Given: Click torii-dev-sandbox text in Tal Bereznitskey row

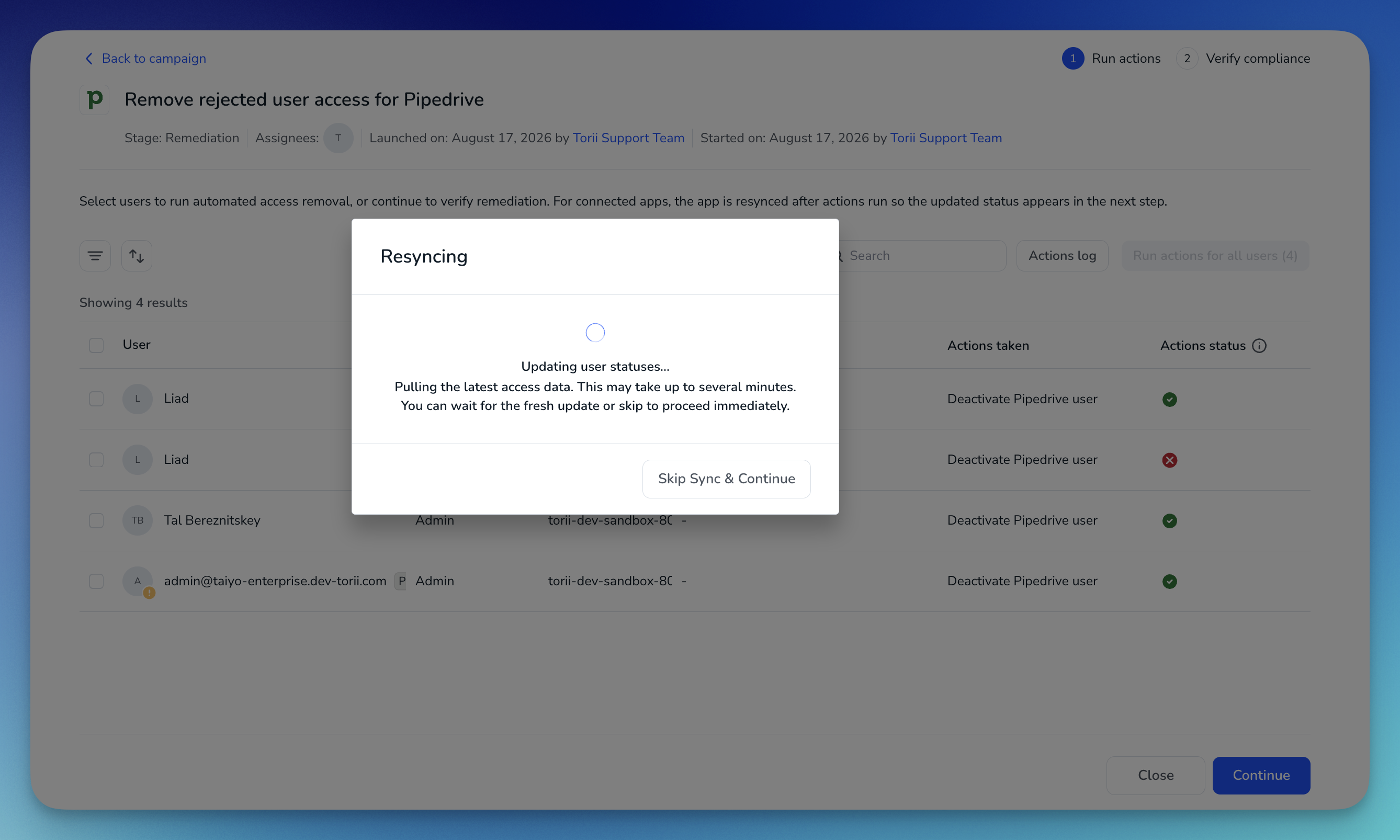Looking at the screenshot, I should click(609, 520).
